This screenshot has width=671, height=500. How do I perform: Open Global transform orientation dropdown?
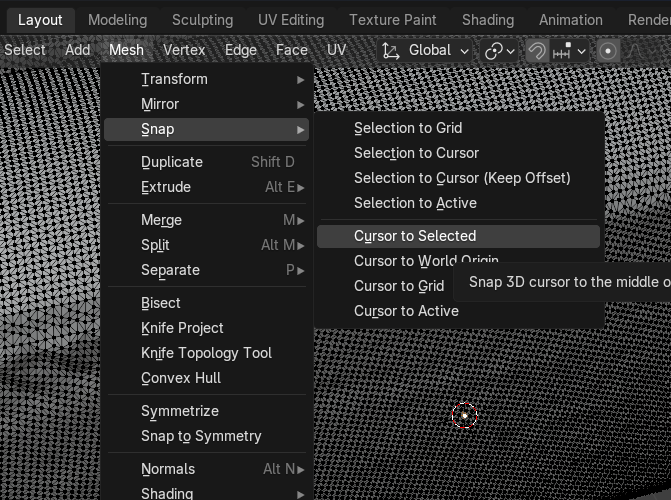tap(425, 51)
